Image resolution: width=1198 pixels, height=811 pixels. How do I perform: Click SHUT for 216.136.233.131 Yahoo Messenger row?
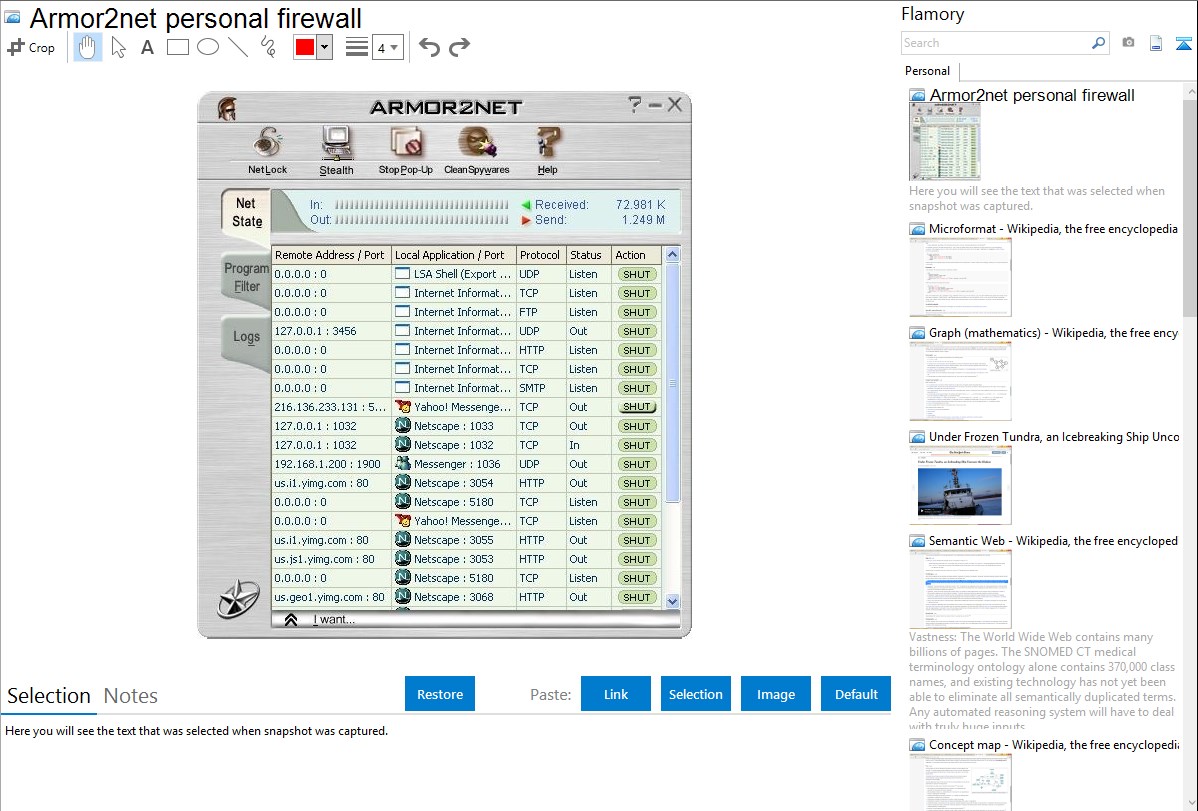(636, 407)
